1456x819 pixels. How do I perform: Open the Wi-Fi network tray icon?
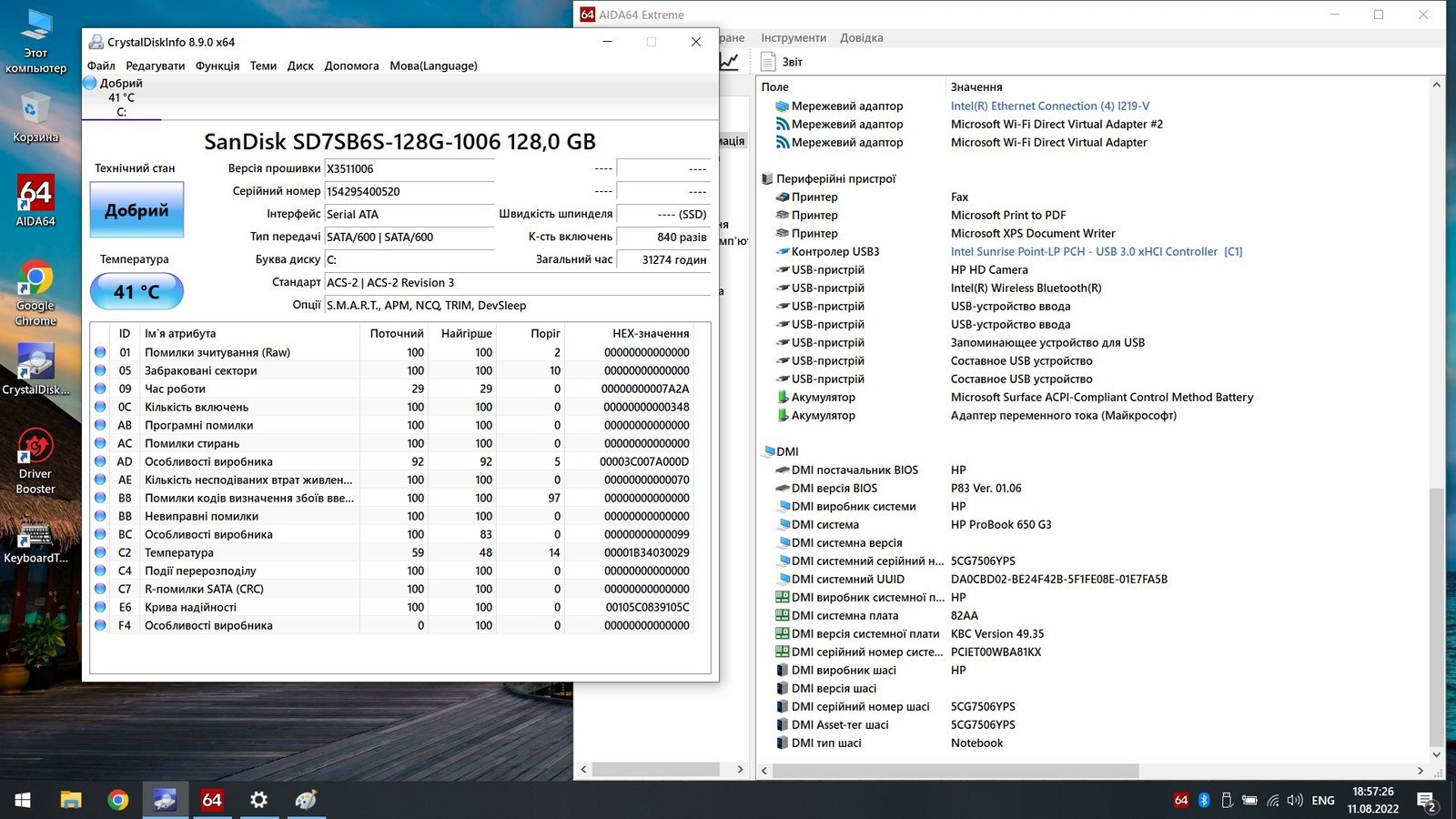(x=1272, y=800)
